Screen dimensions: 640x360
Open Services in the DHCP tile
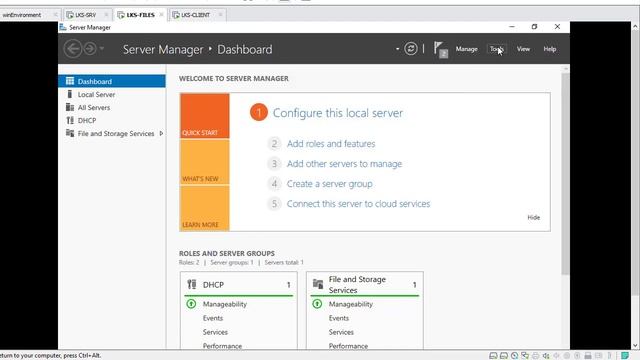pyautogui.click(x=215, y=332)
